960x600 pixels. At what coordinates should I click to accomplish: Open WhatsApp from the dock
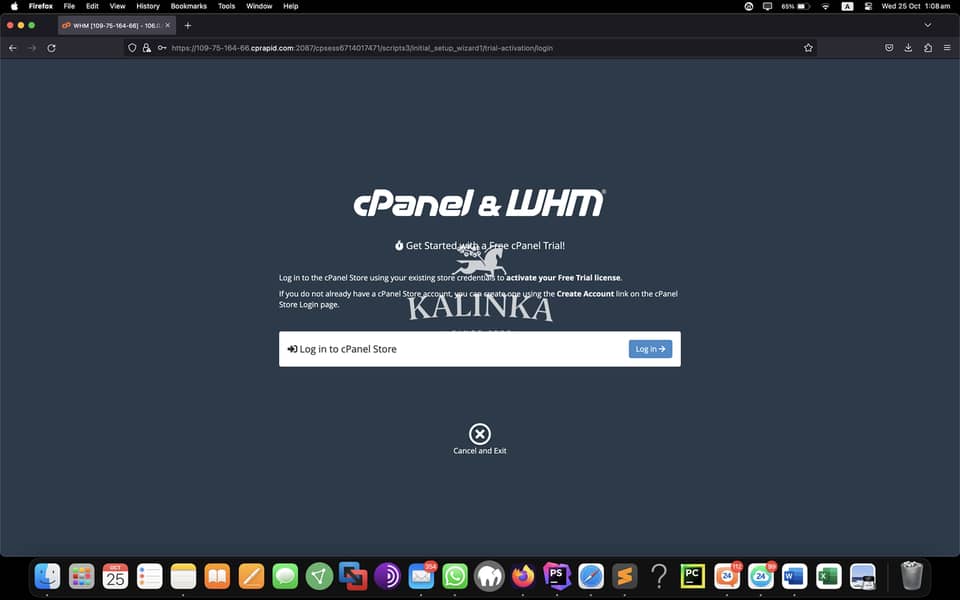pos(455,576)
